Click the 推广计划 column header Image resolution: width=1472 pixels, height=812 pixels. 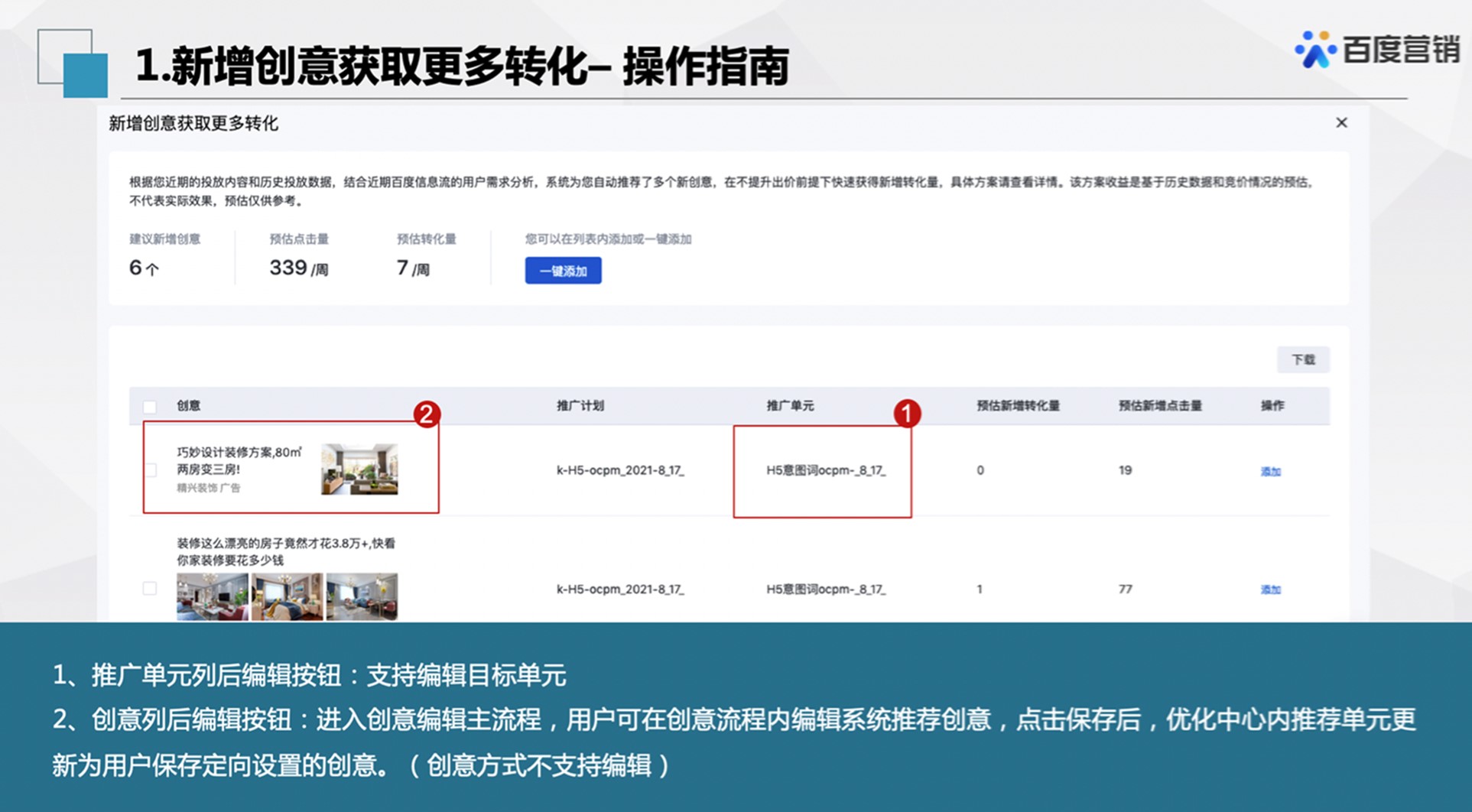click(x=580, y=406)
